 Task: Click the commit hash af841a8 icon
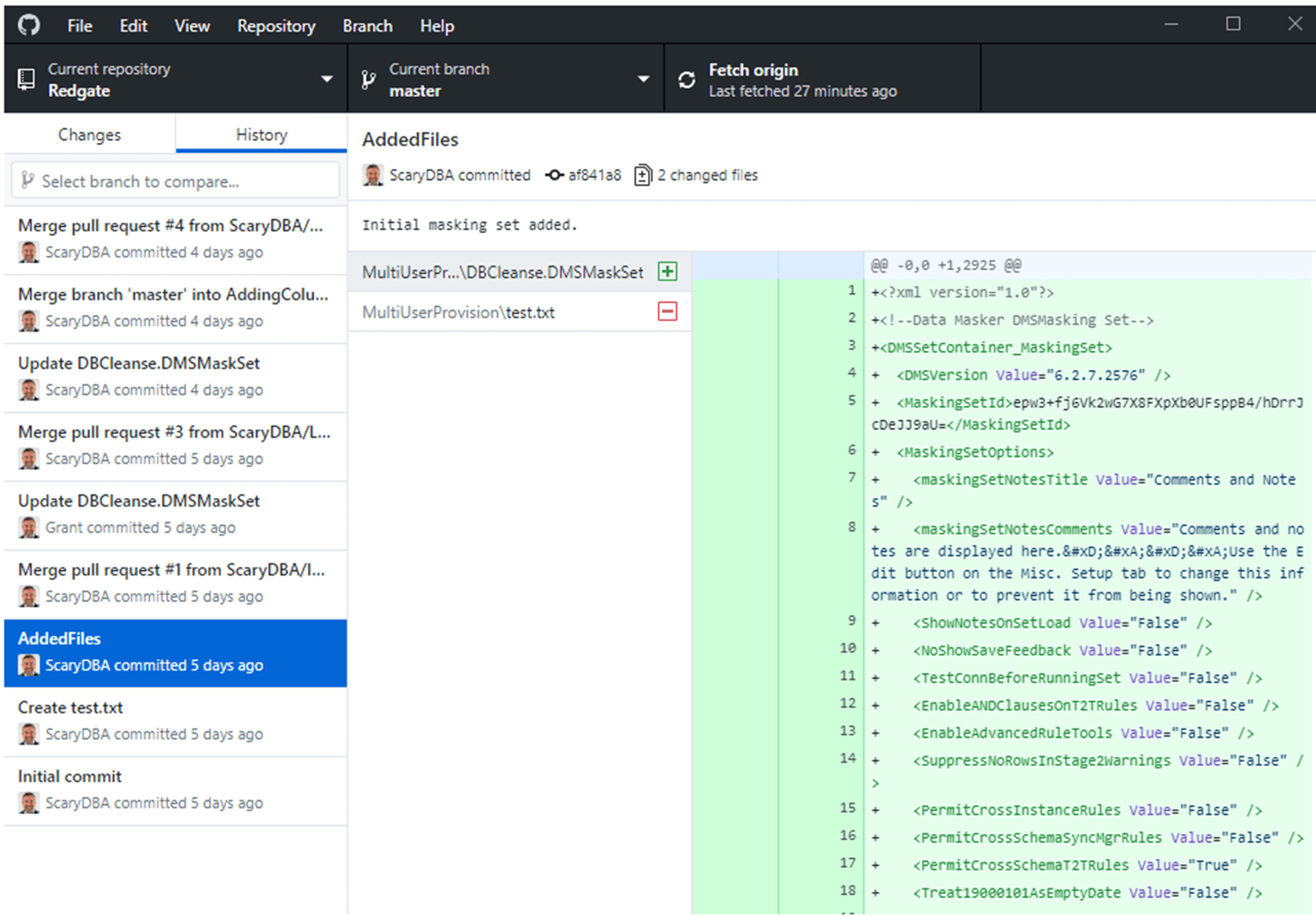[554, 176]
